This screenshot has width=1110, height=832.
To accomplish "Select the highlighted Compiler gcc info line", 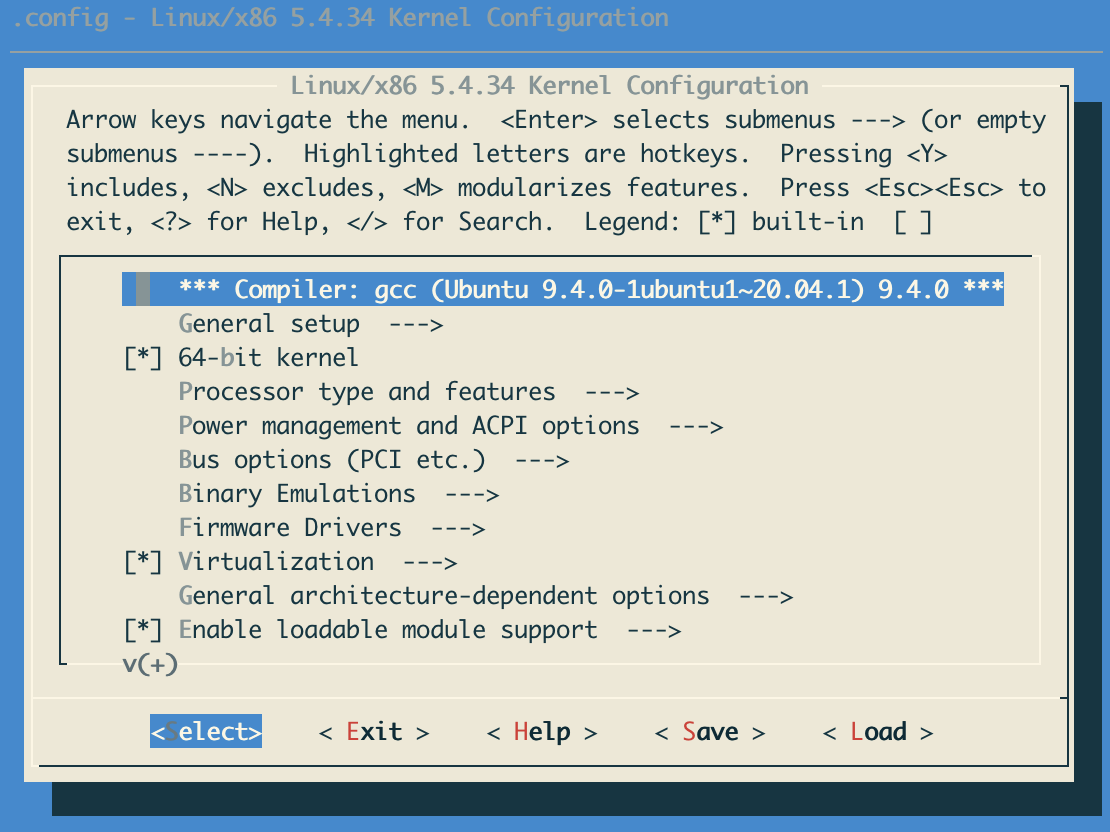I will point(590,290).
